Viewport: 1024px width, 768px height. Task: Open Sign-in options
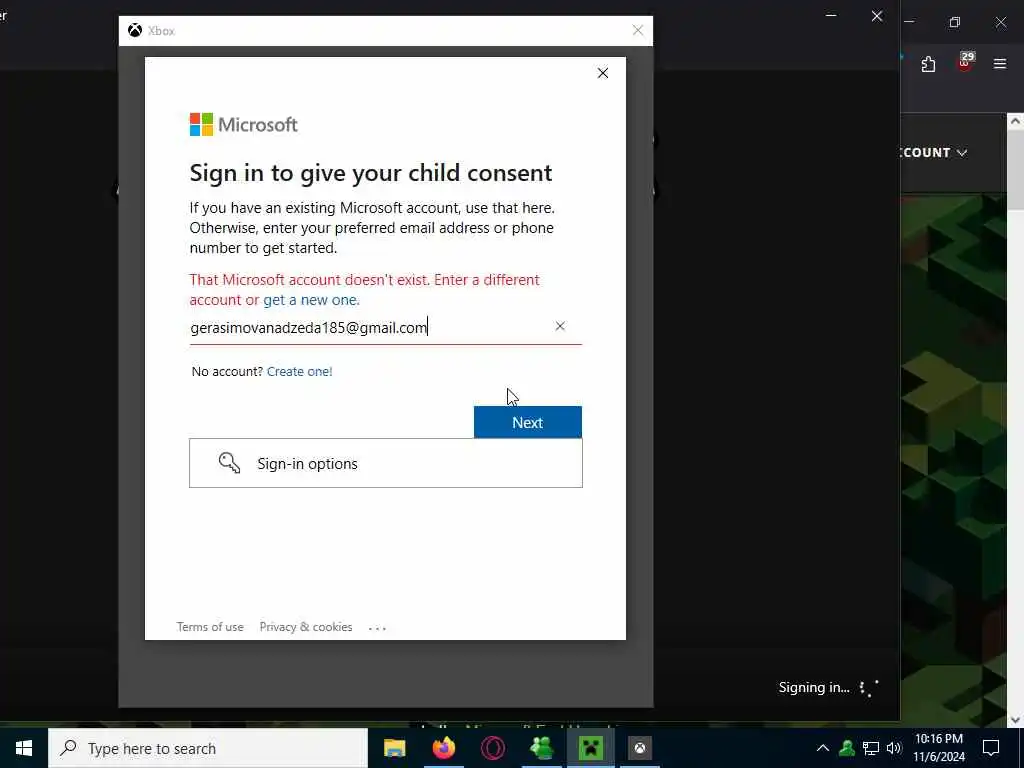385,463
